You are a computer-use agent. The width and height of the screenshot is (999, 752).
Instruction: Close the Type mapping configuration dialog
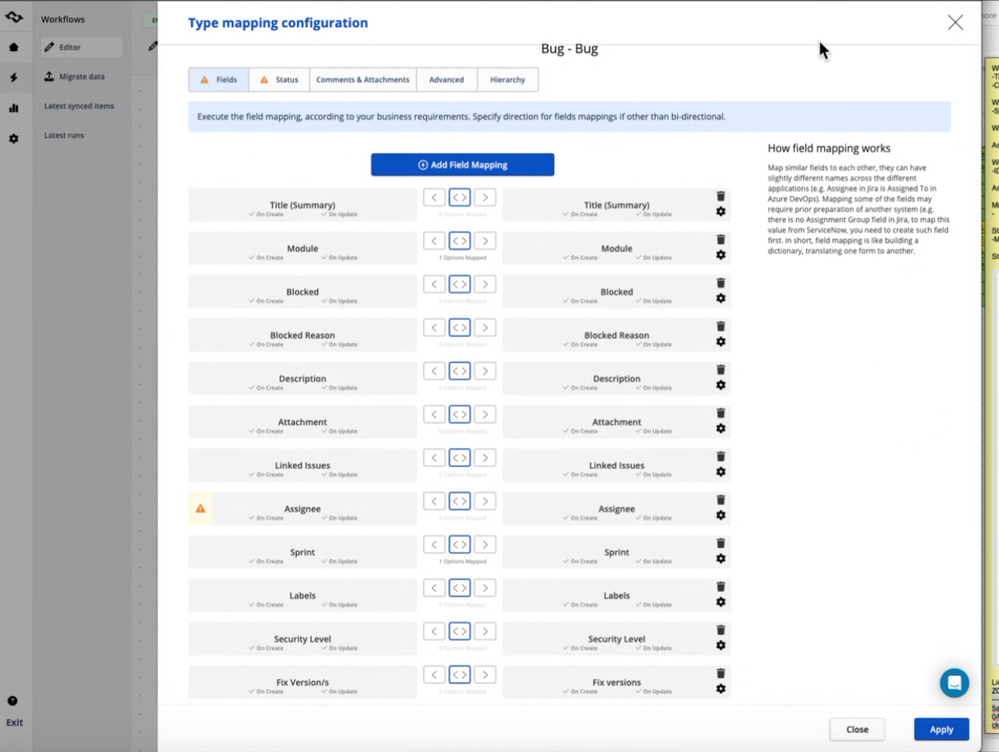click(955, 22)
